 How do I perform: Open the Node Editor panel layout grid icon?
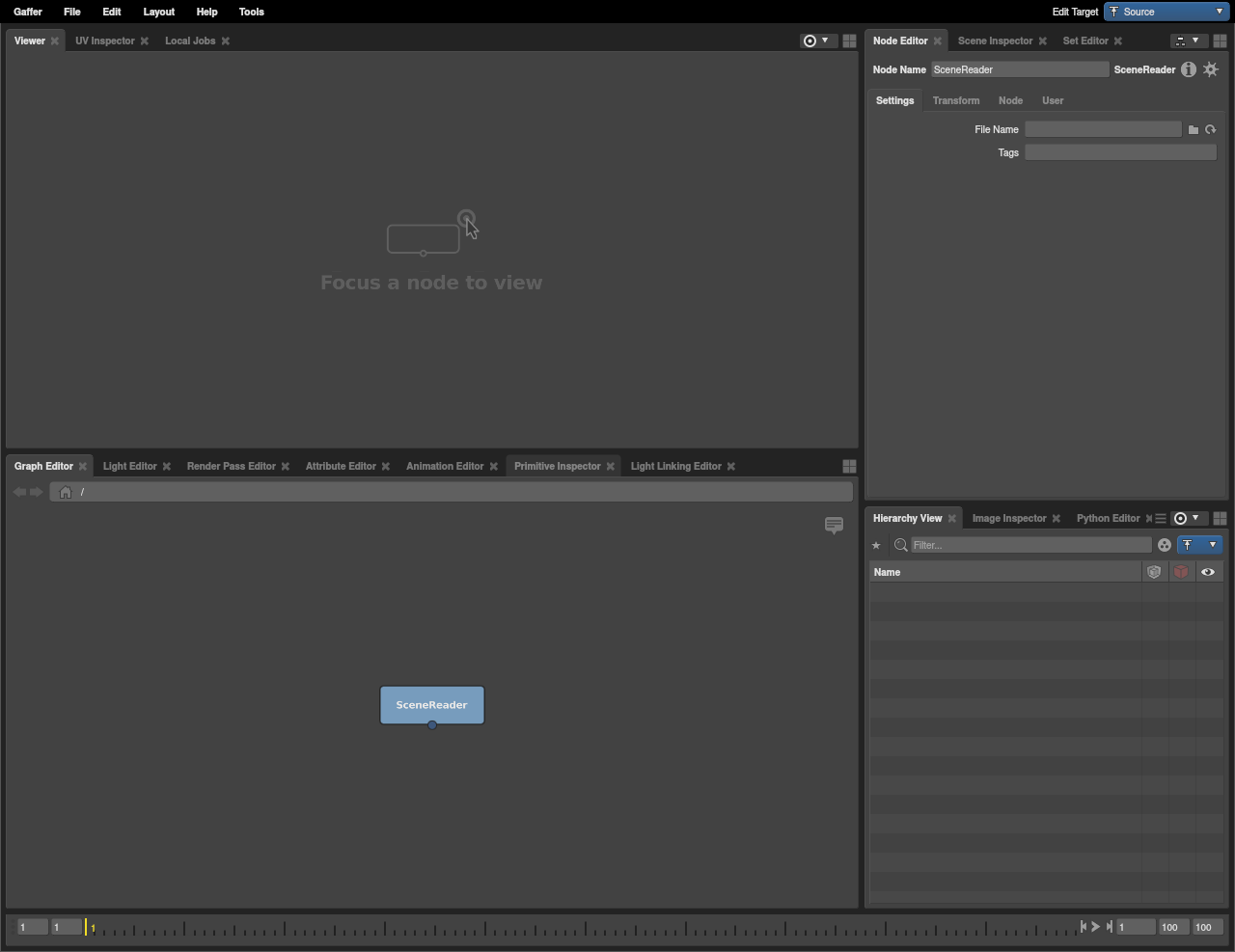(1220, 41)
